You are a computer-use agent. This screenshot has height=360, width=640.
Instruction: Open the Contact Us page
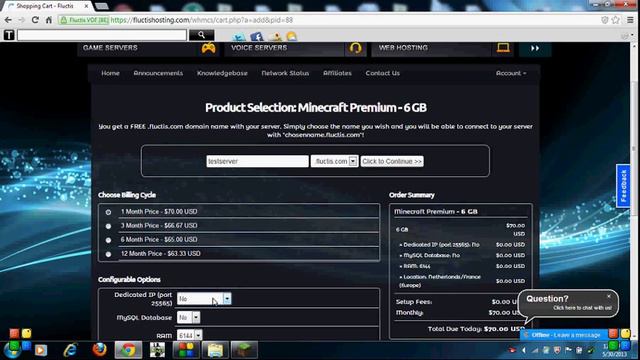tap(382, 73)
